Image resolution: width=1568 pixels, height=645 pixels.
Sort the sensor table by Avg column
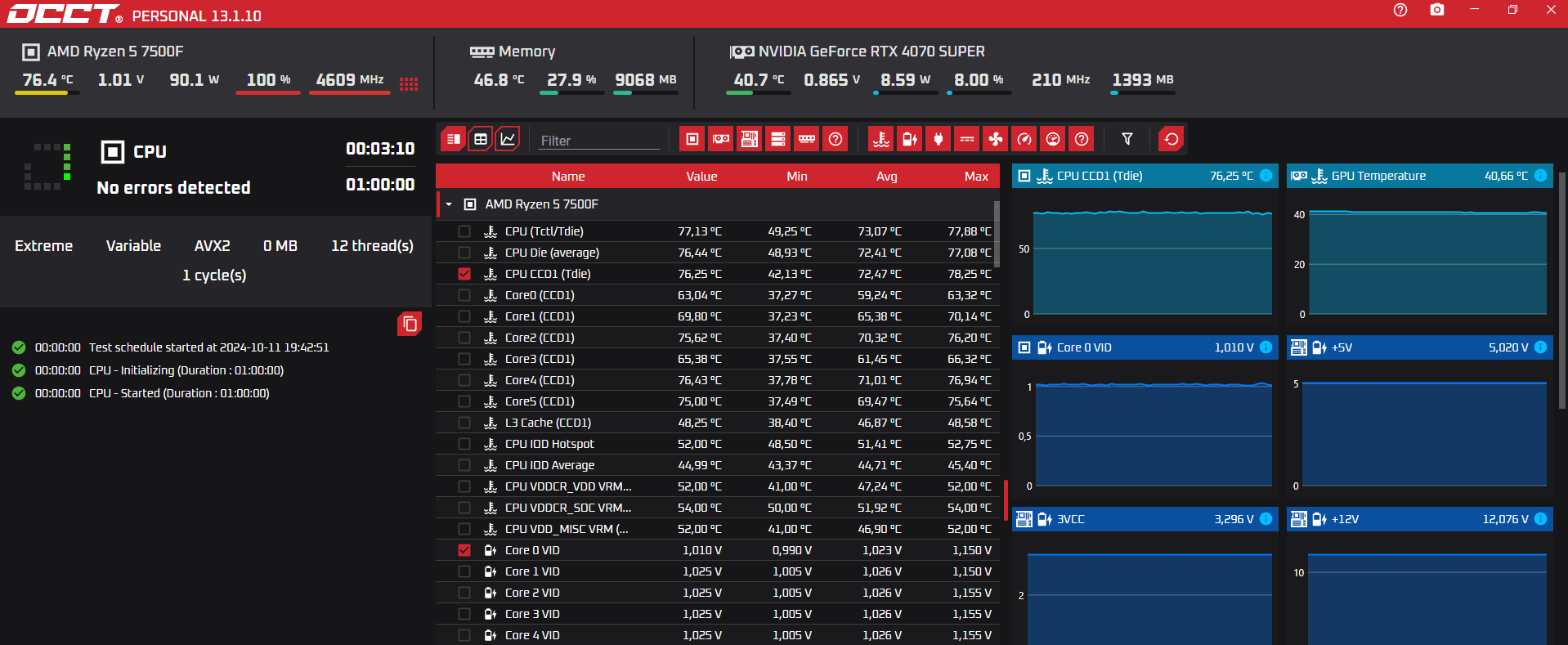[887, 177]
